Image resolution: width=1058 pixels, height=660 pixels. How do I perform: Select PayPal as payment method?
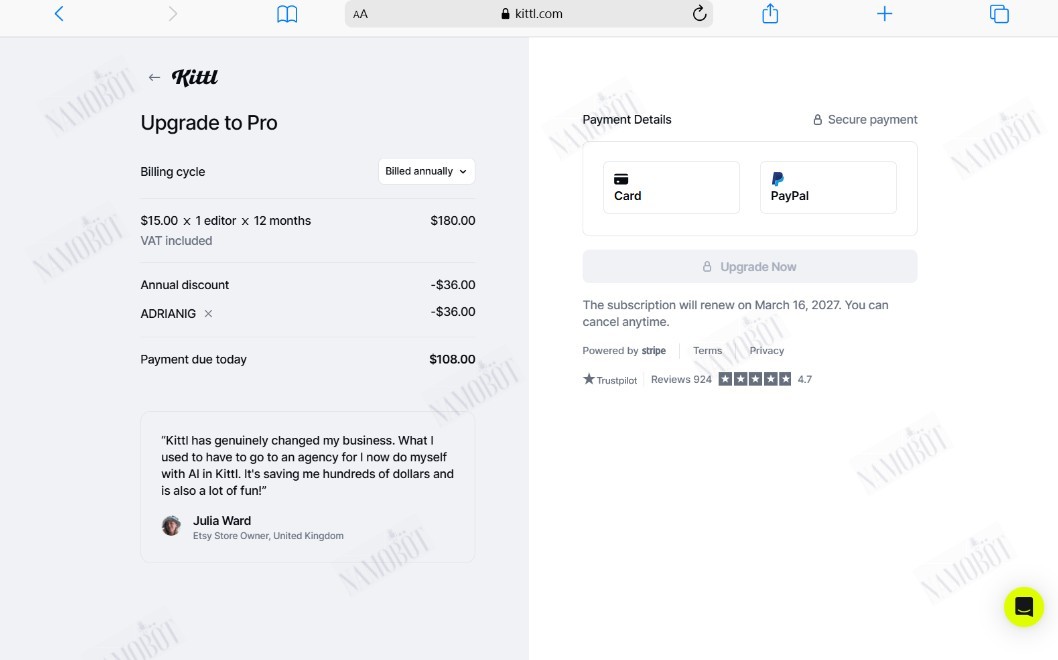tap(828, 188)
